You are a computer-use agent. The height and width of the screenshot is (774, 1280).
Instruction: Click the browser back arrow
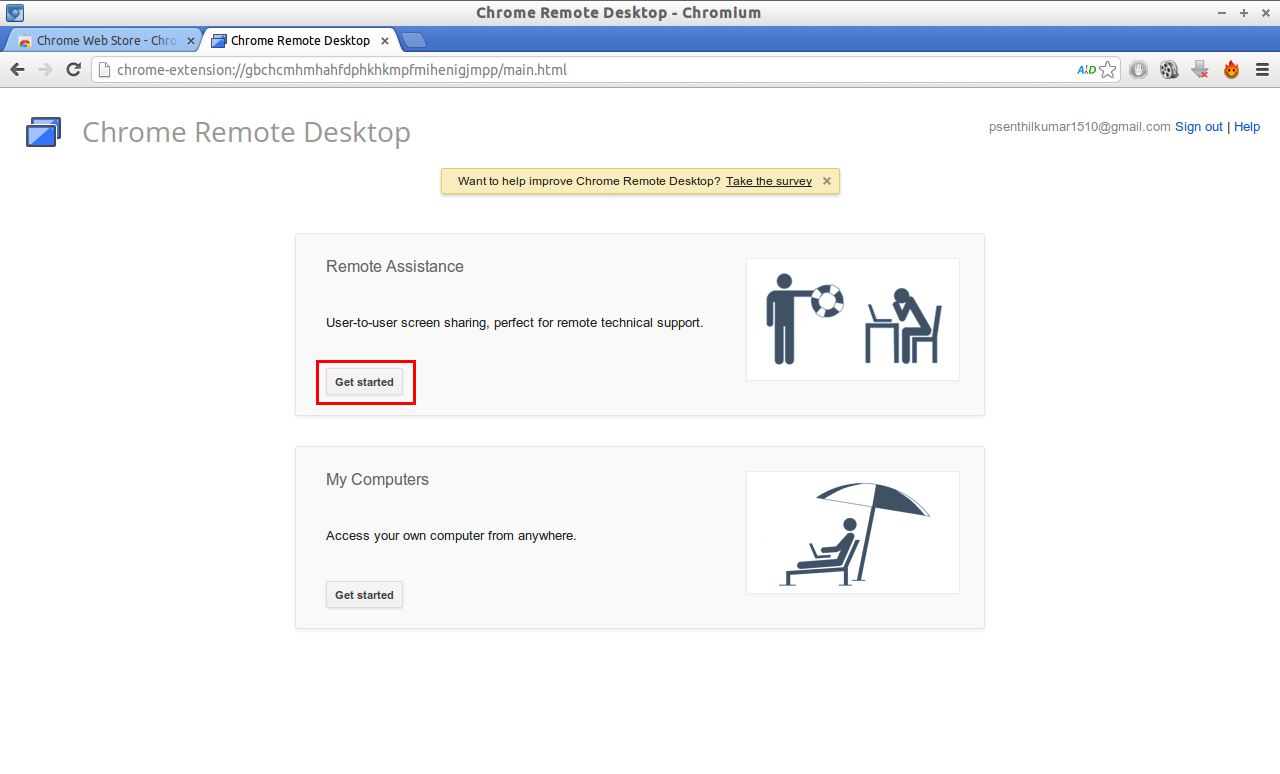tap(17, 70)
